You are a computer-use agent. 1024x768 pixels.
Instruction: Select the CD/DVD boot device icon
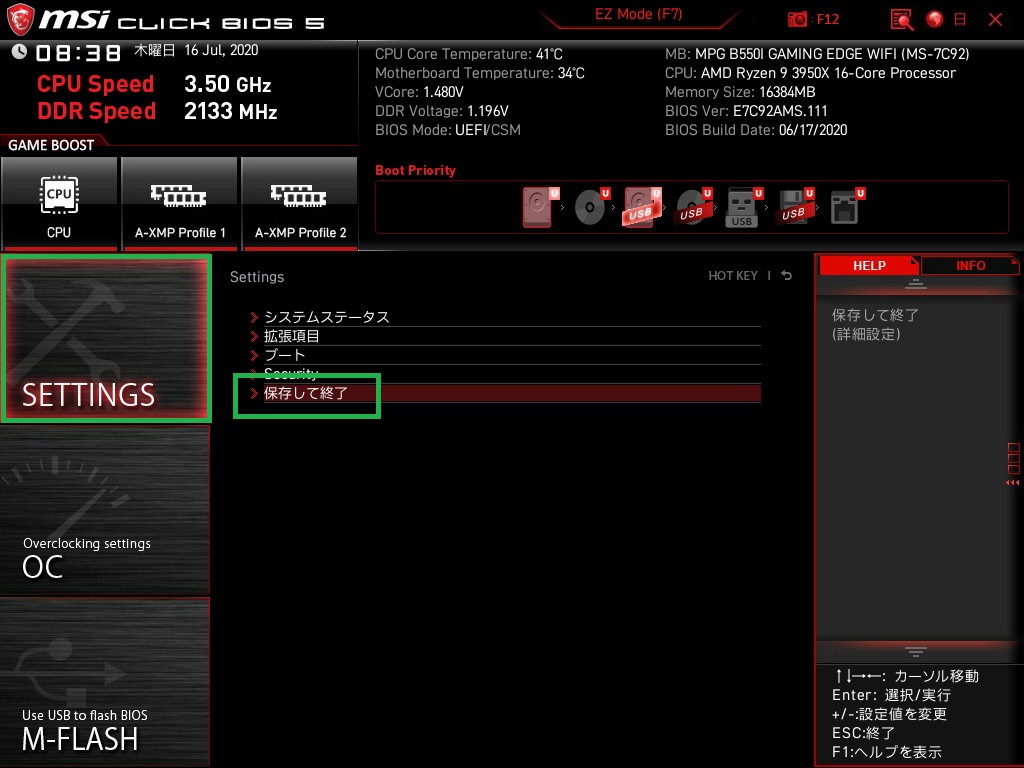coord(592,207)
